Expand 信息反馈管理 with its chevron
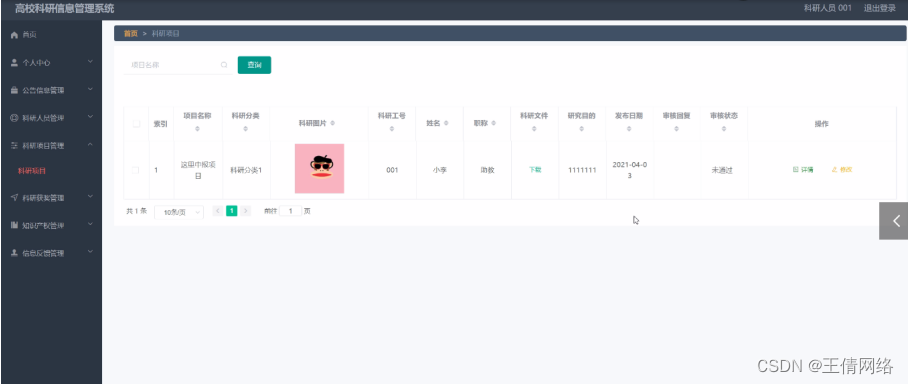The image size is (909, 384). click(90, 252)
